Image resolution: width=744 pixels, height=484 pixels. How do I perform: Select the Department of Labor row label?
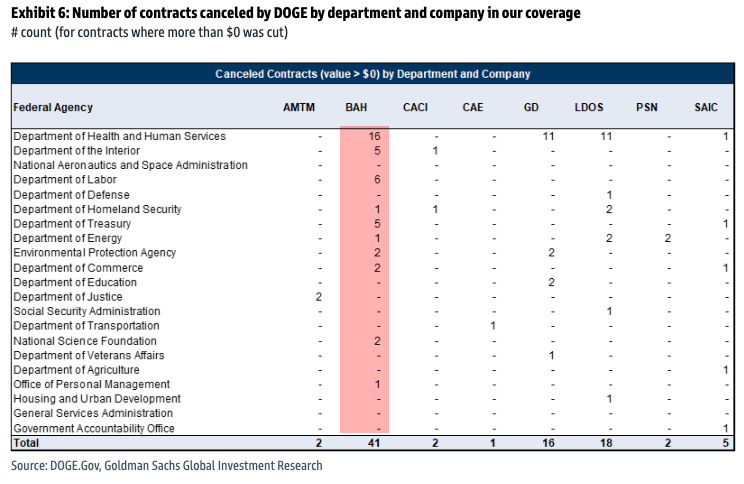(65, 179)
